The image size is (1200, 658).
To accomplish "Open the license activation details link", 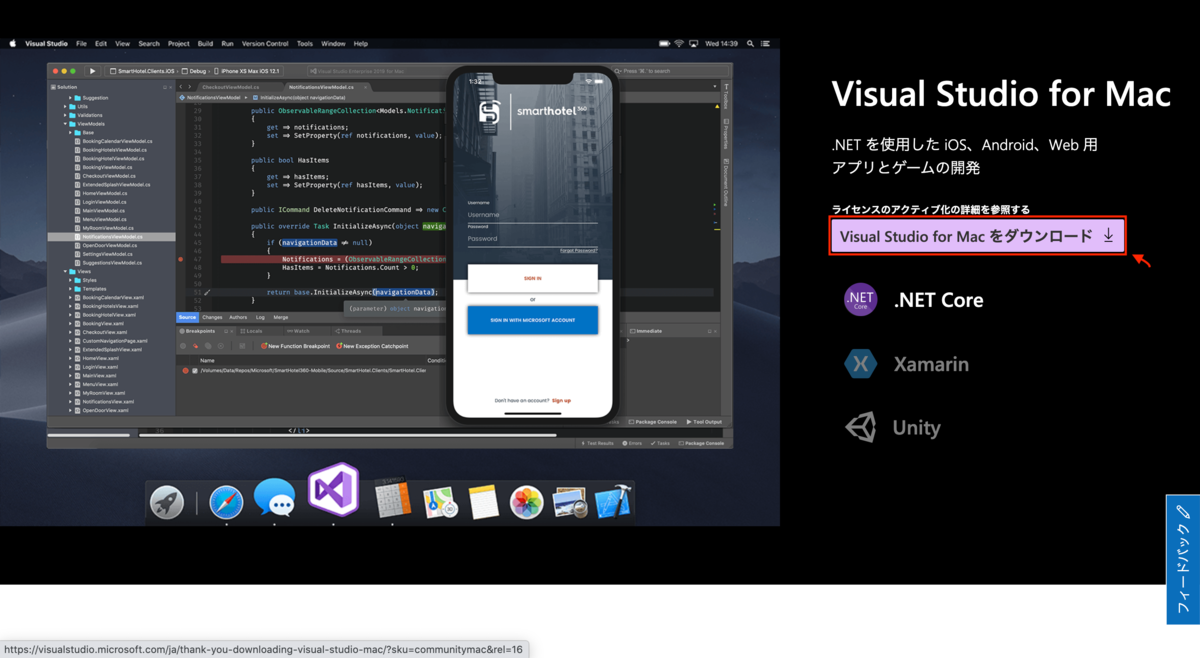I will coord(931,209).
